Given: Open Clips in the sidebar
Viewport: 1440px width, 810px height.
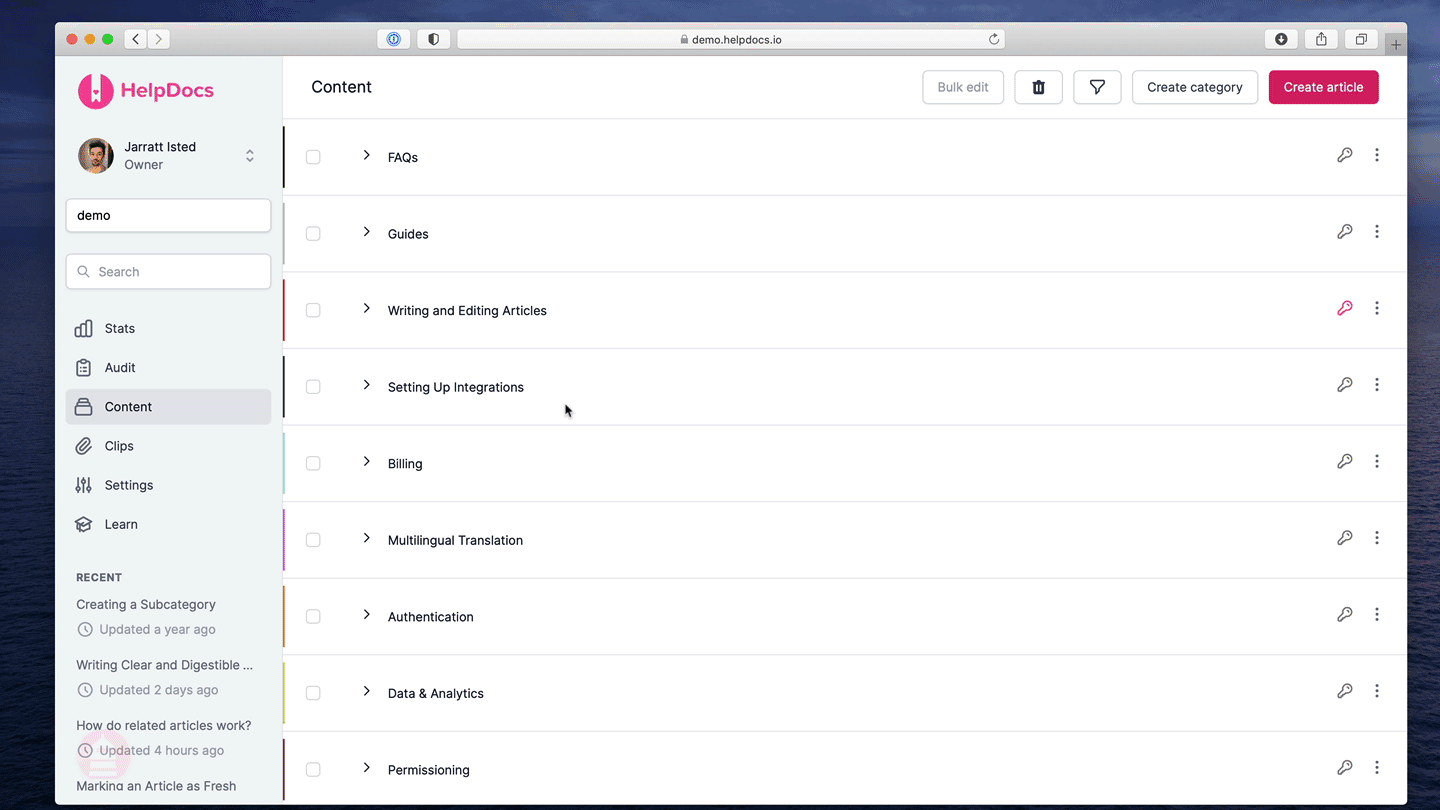Looking at the screenshot, I should tap(168, 446).
